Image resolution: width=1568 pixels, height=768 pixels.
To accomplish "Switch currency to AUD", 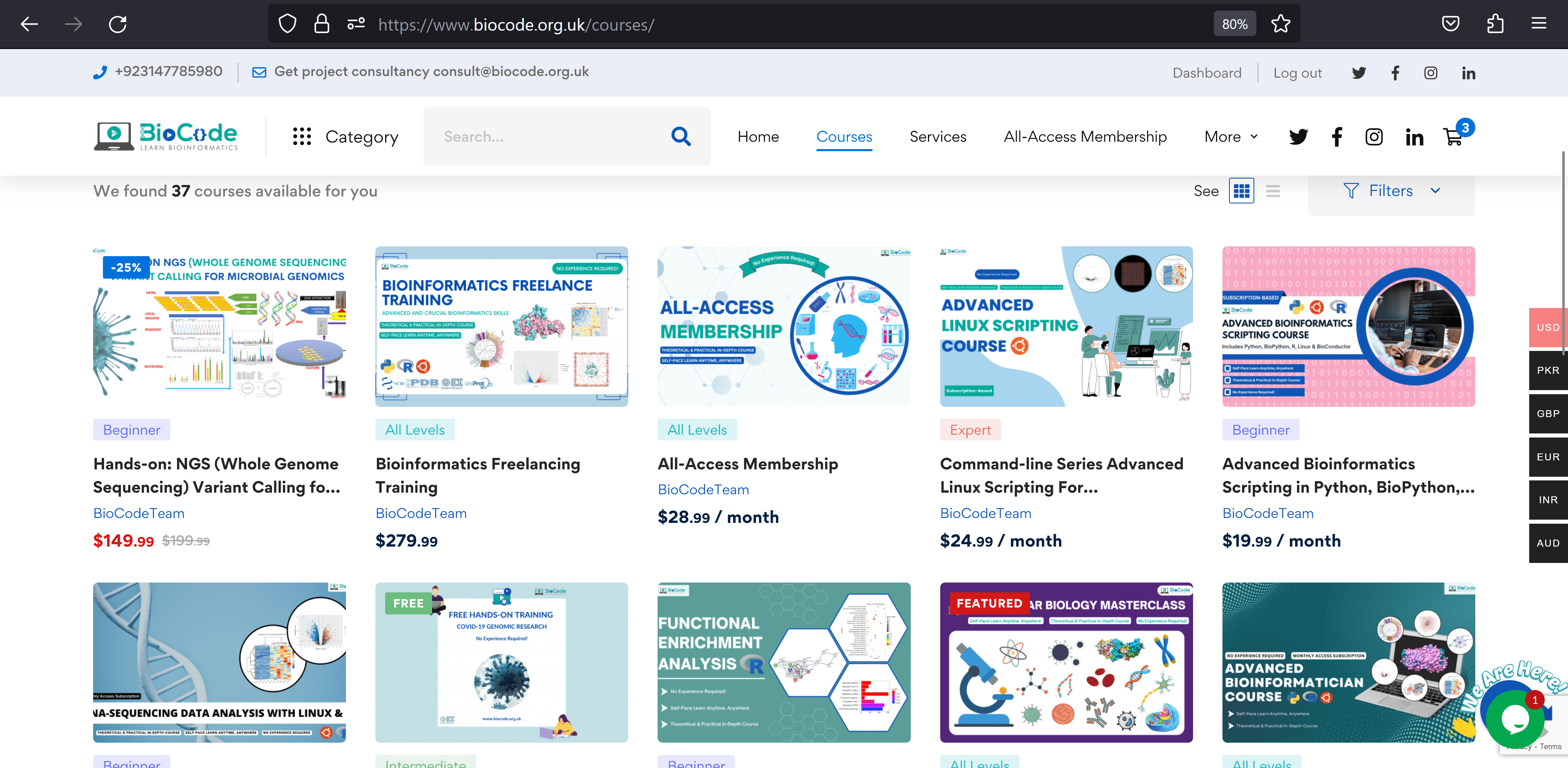I will click(1548, 543).
